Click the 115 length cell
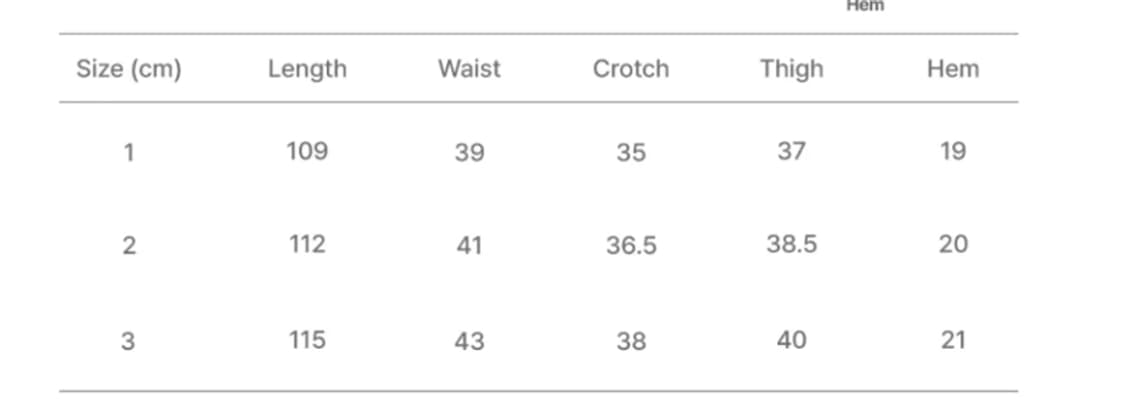Image resolution: width=1125 pixels, height=414 pixels. click(x=307, y=339)
